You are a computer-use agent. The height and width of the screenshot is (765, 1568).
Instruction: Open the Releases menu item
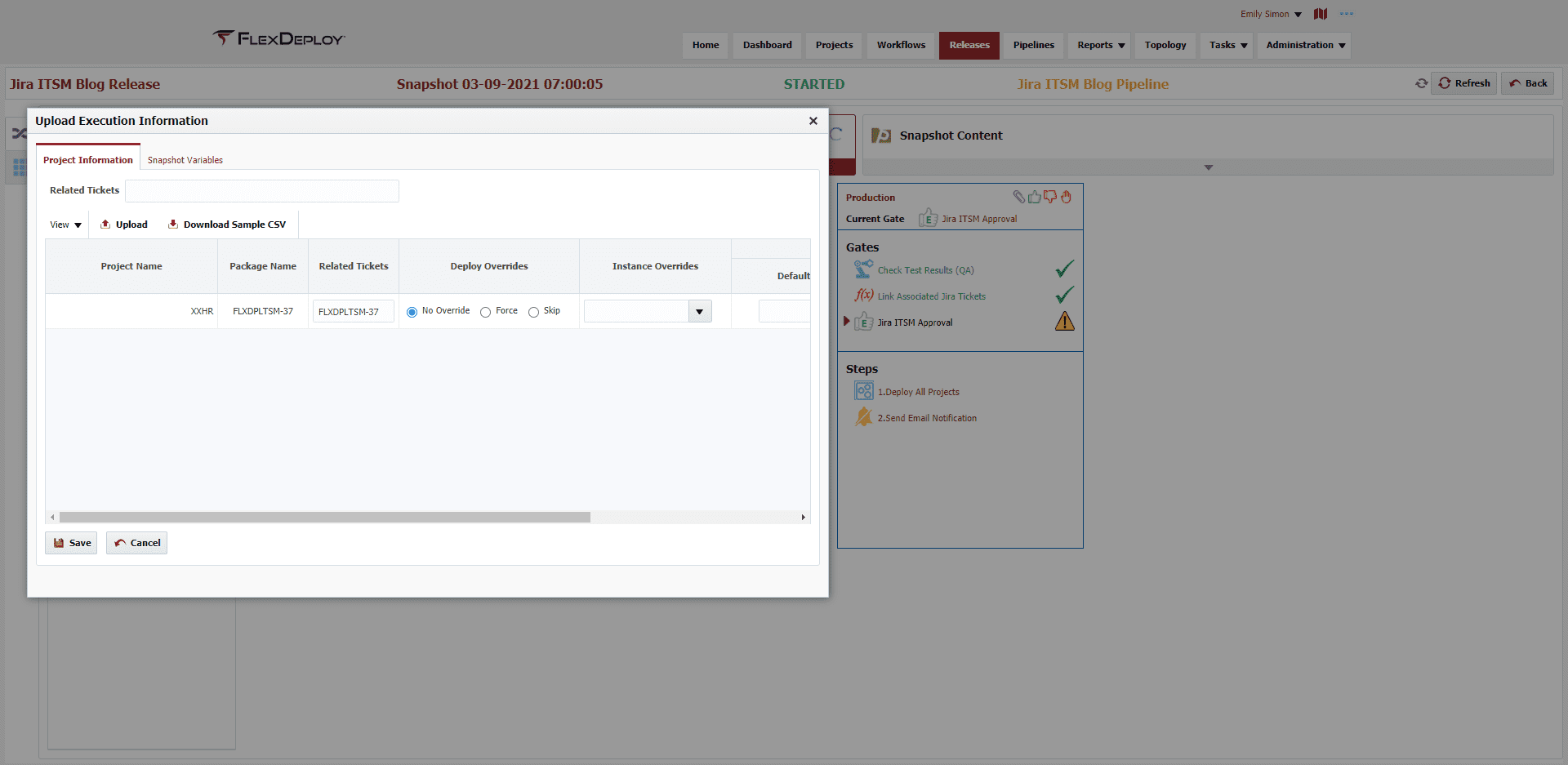tap(969, 46)
